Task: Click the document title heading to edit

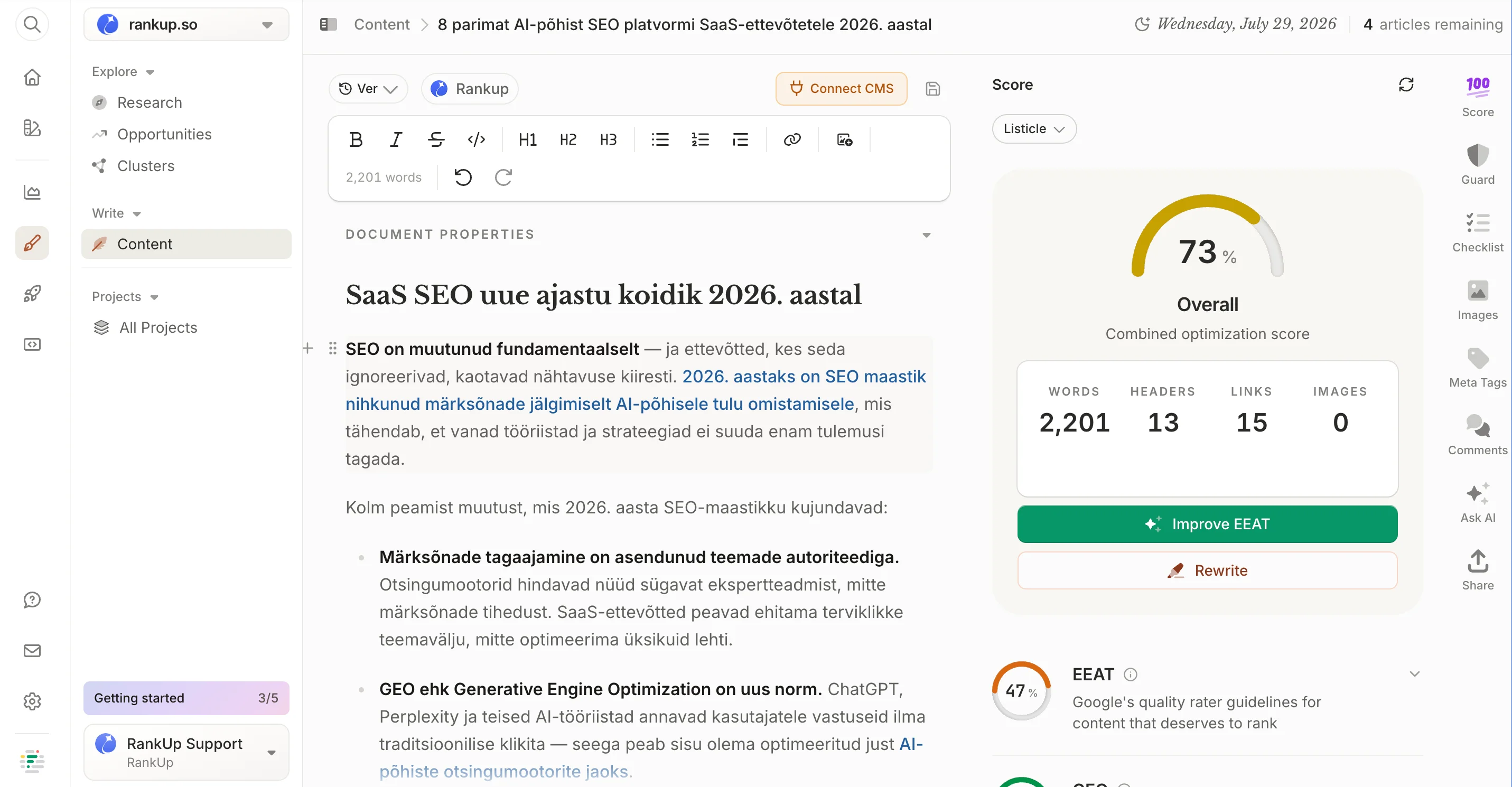Action: [x=603, y=295]
